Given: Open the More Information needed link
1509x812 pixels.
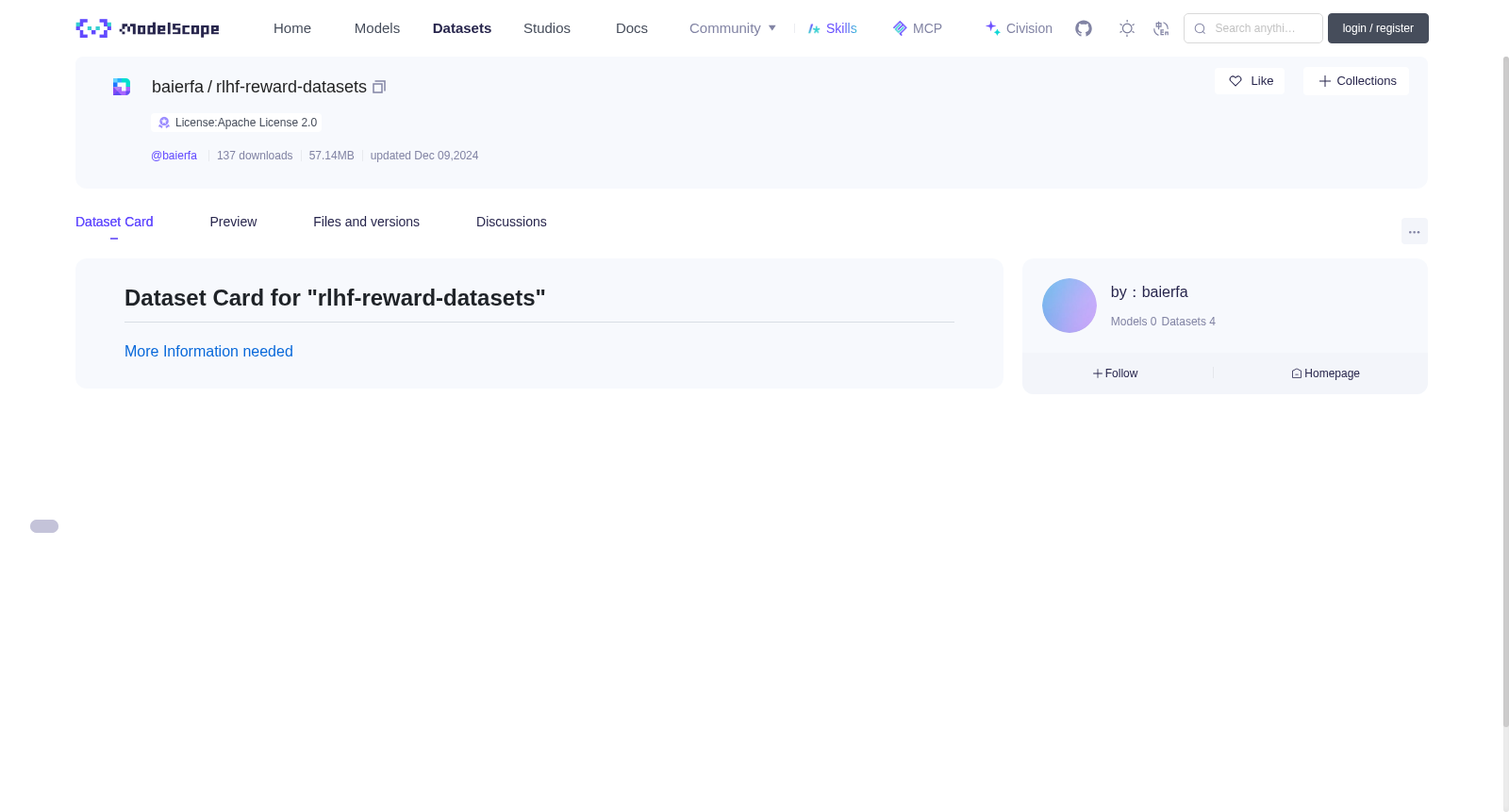Looking at the screenshot, I should 208,351.
